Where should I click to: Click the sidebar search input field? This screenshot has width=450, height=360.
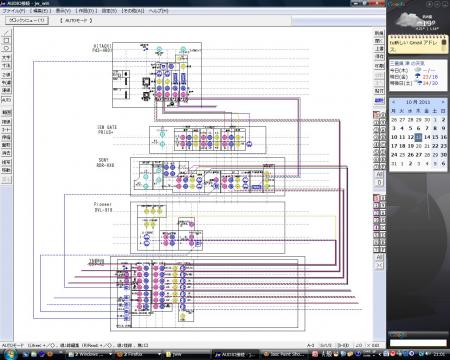[418, 342]
